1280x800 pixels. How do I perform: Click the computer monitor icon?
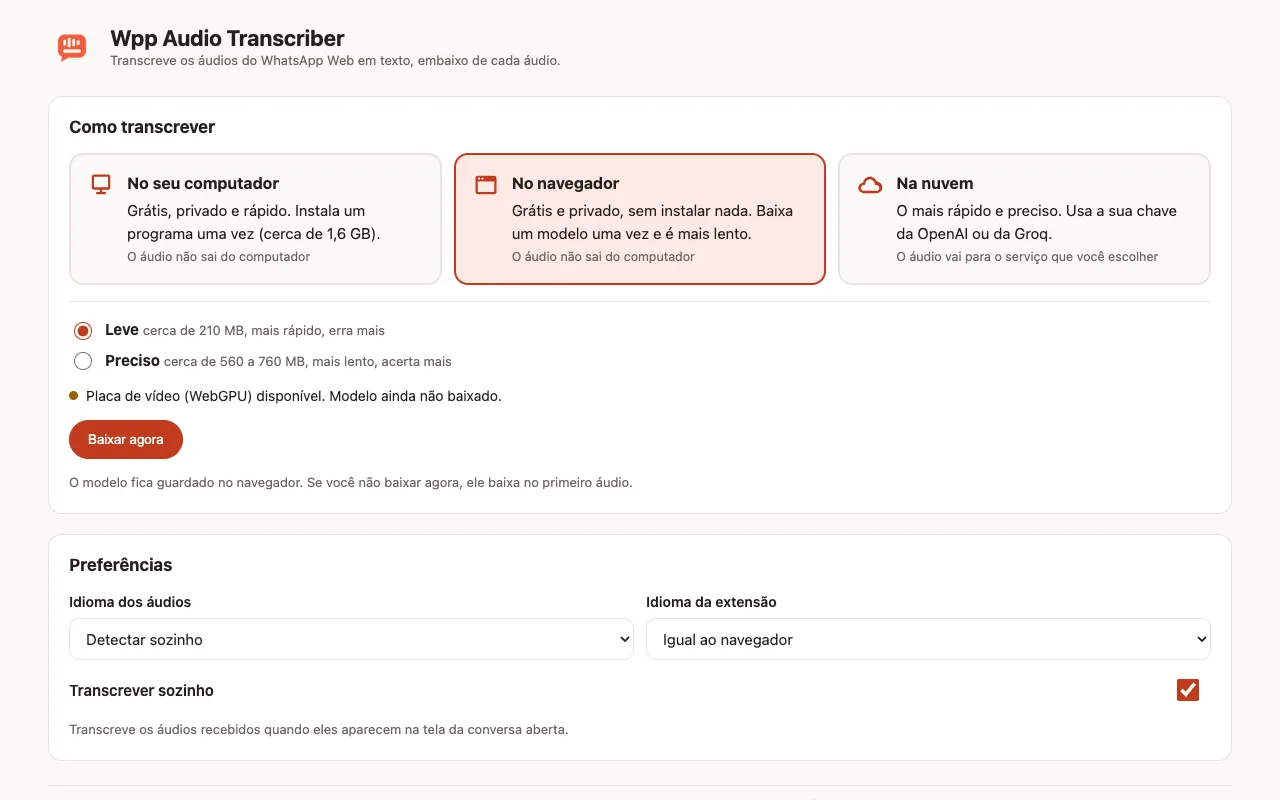click(101, 184)
